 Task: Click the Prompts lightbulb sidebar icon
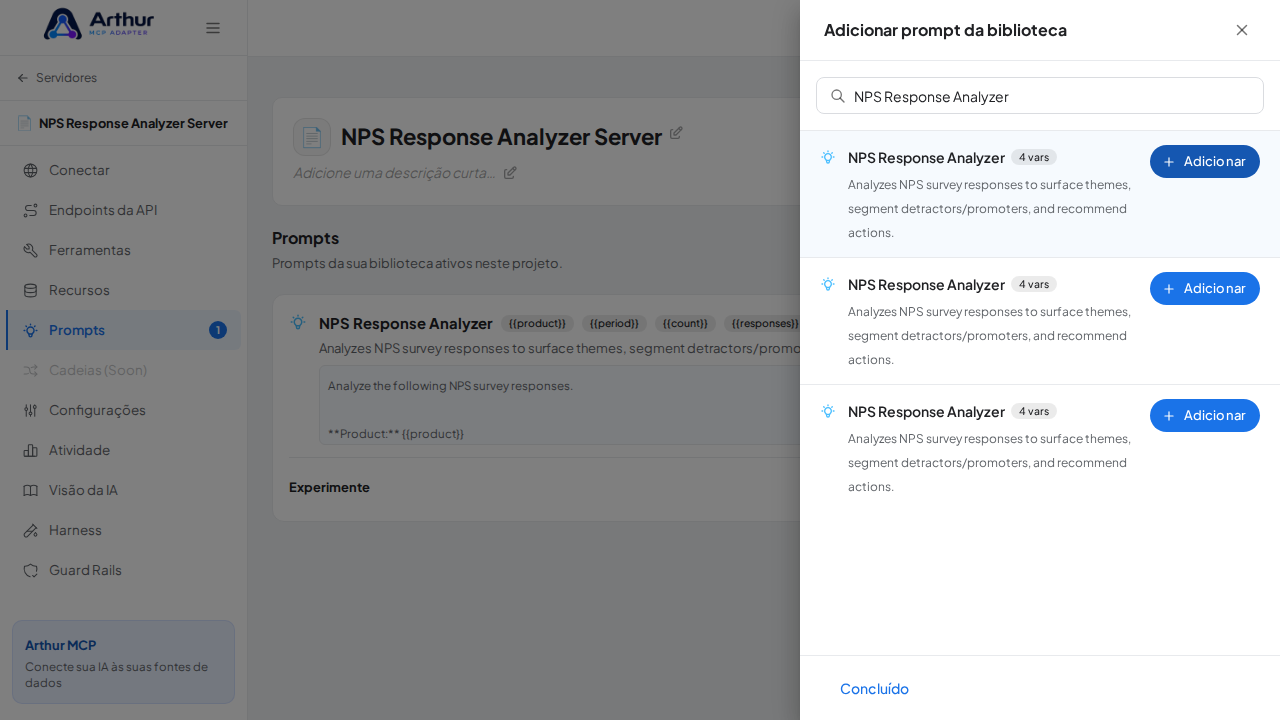pyautogui.click(x=30, y=330)
